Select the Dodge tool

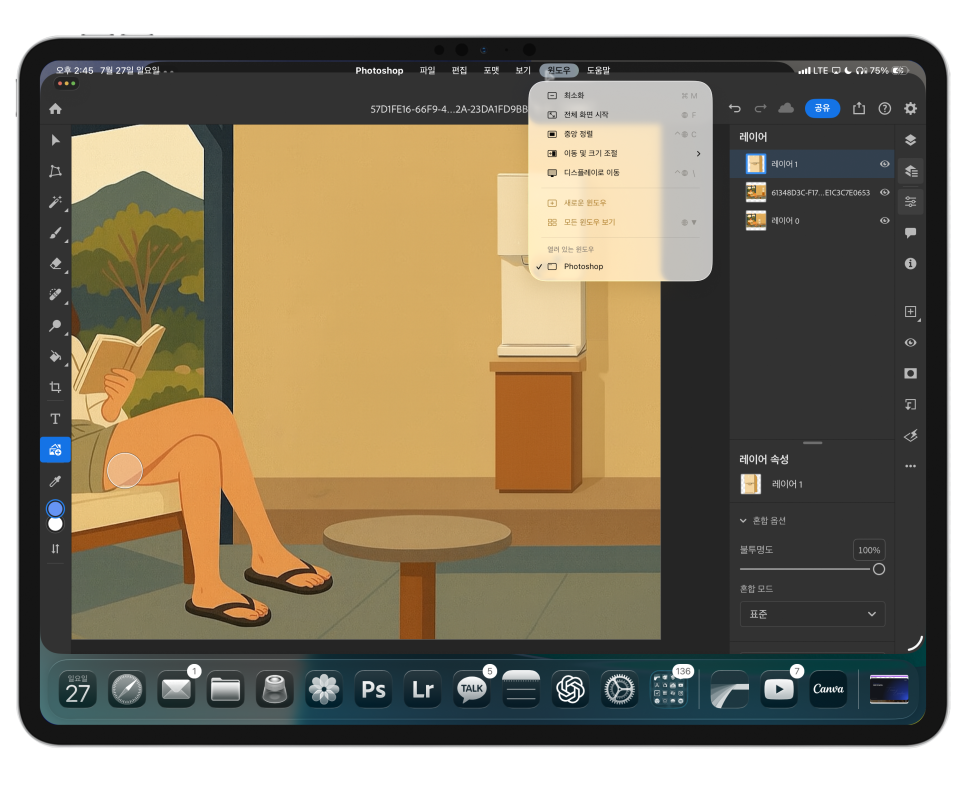[x=55, y=325]
